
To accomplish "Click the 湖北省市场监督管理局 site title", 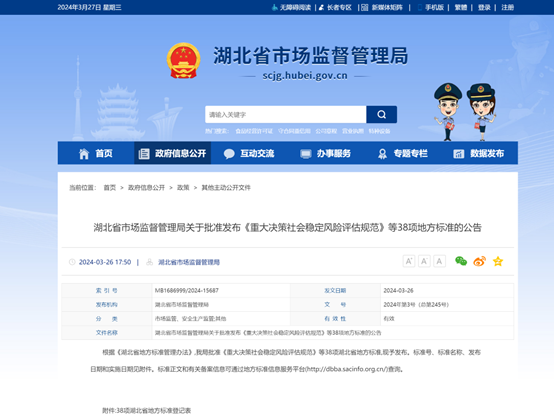I will click(311, 55).
